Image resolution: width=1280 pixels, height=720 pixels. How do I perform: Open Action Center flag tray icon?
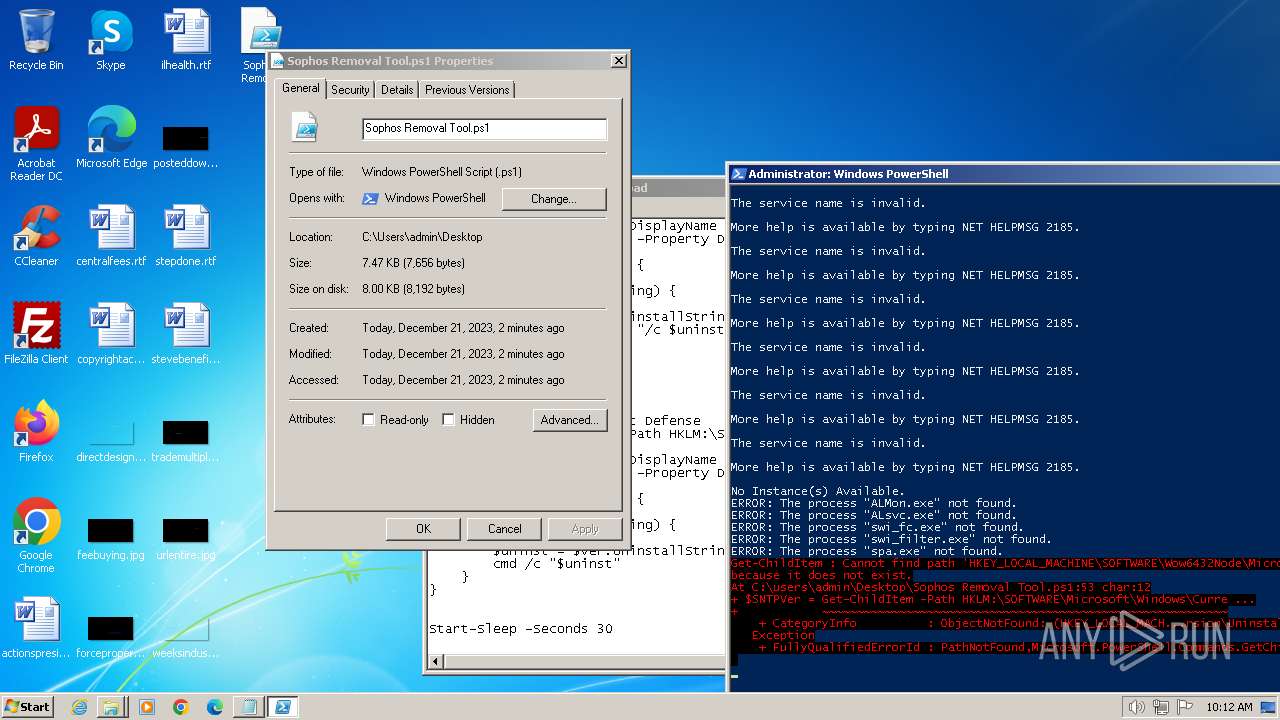[x=1185, y=707]
